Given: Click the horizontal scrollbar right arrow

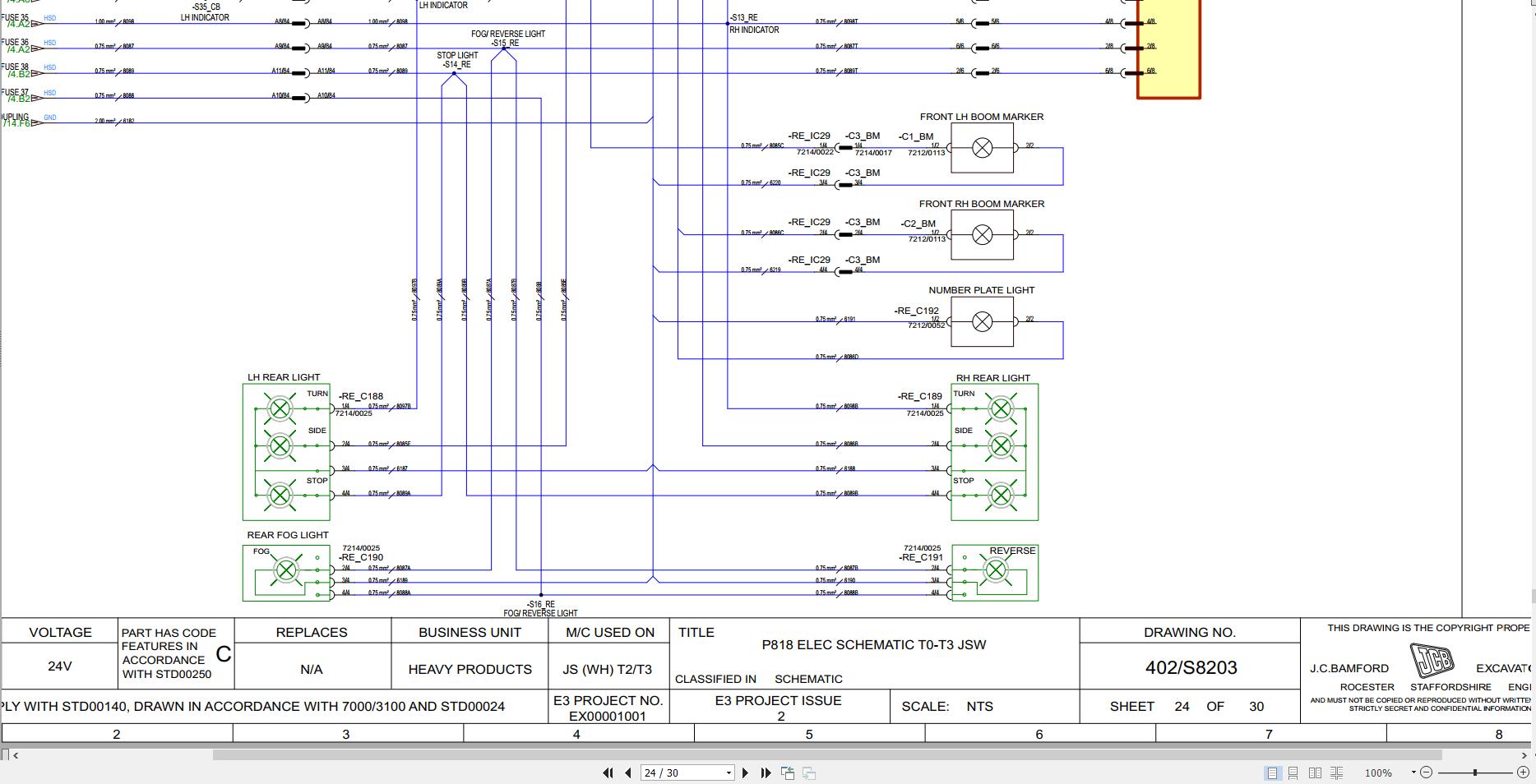Looking at the screenshot, I should [1524, 754].
